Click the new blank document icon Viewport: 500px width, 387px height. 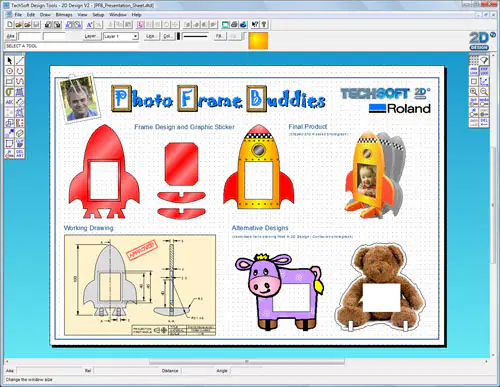pyautogui.click(x=10, y=24)
